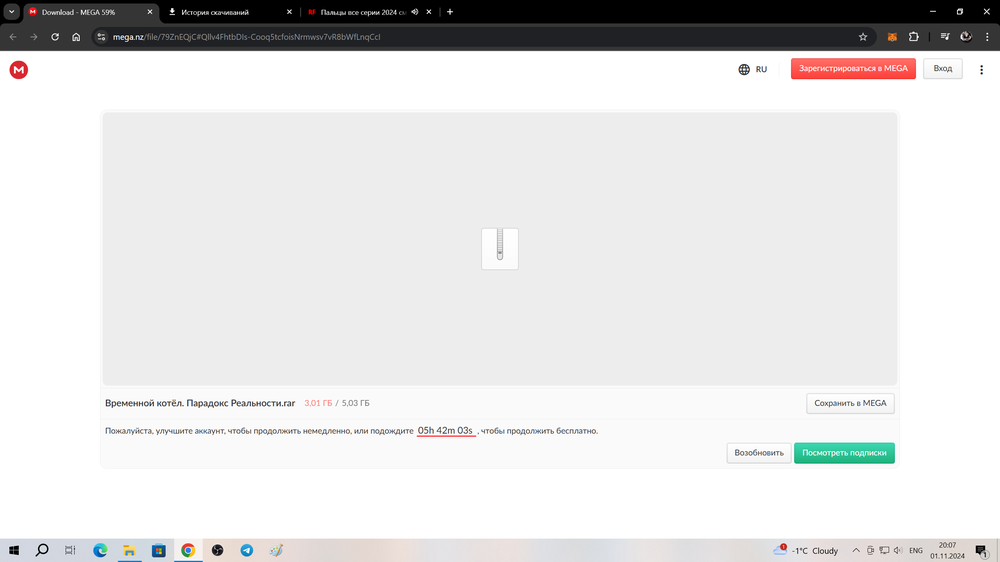The image size is (1000, 562).
Task: Bookmark this page with the star icon
Action: pos(863,37)
